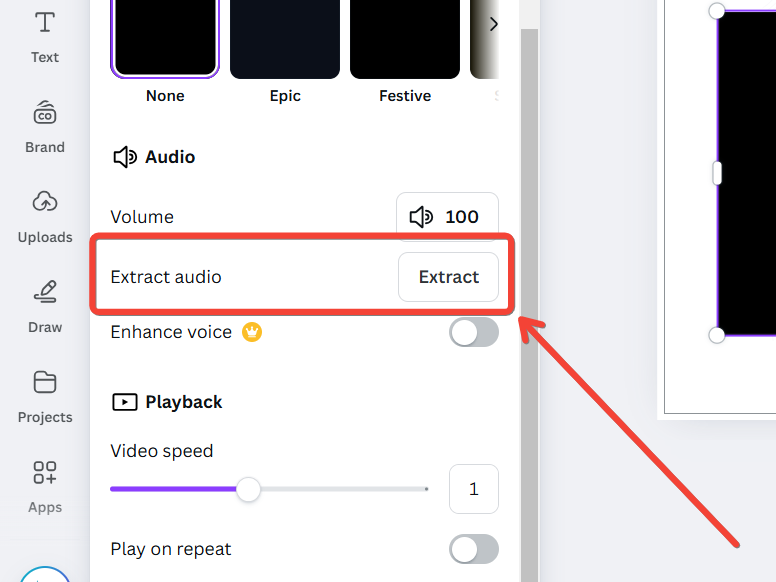Click the left-side resize handle on the video

pyautogui.click(x=717, y=173)
